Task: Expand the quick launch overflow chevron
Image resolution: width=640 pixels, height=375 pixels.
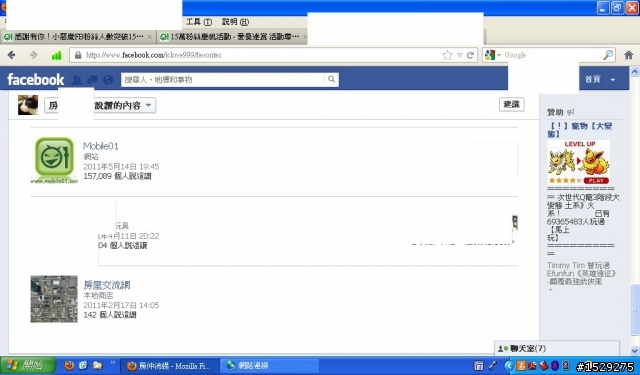Action: tap(113, 362)
